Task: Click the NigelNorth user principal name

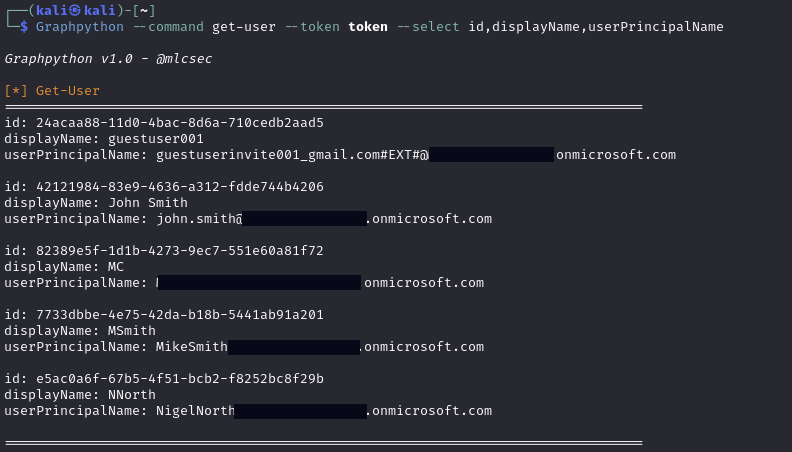Action: click(195, 410)
